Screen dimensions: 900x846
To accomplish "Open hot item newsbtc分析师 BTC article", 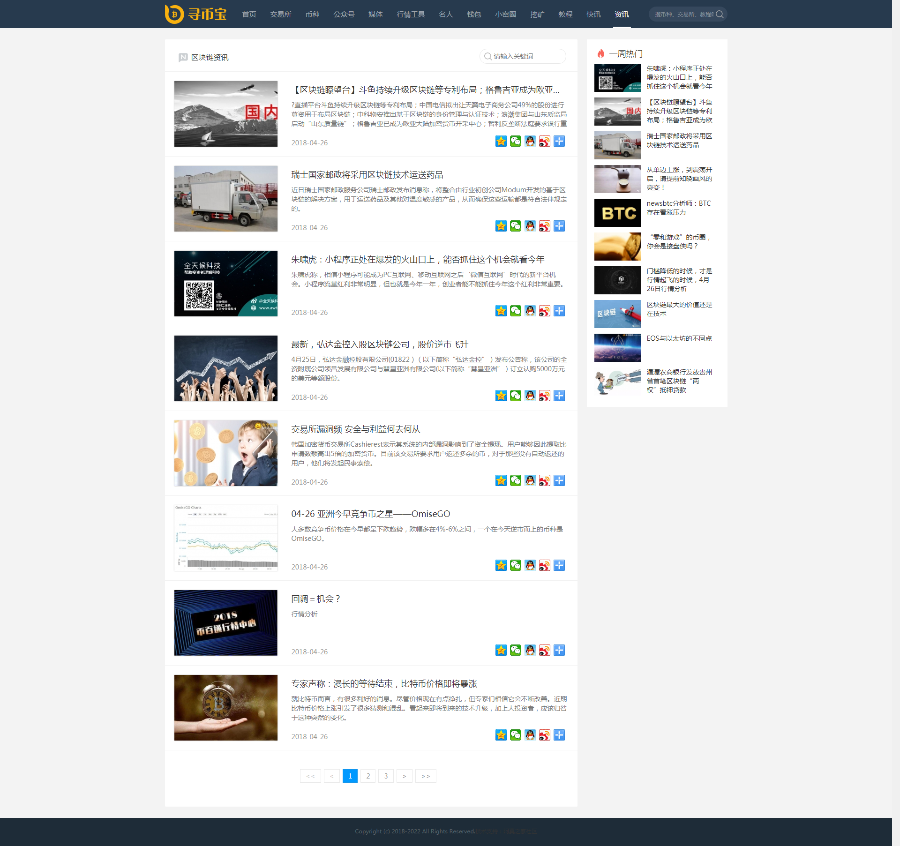I will pos(679,208).
